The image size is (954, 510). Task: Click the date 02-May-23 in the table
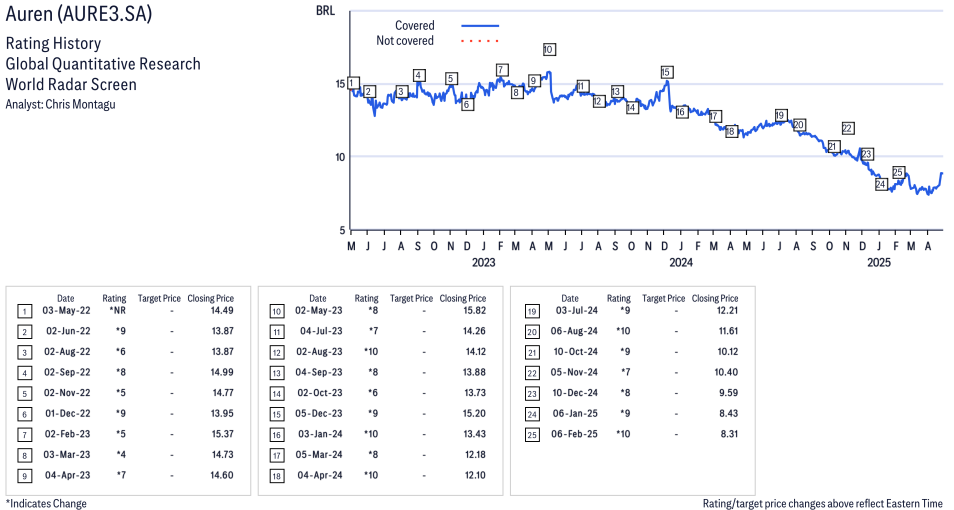point(319,310)
